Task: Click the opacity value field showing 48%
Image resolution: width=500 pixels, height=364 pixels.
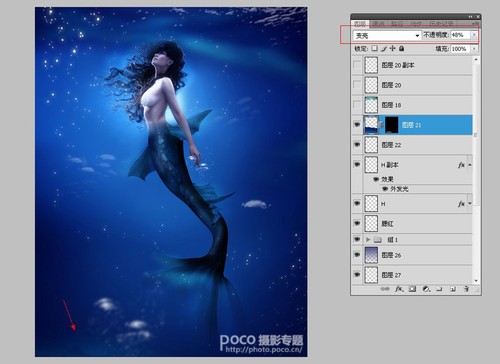Action: coord(460,35)
